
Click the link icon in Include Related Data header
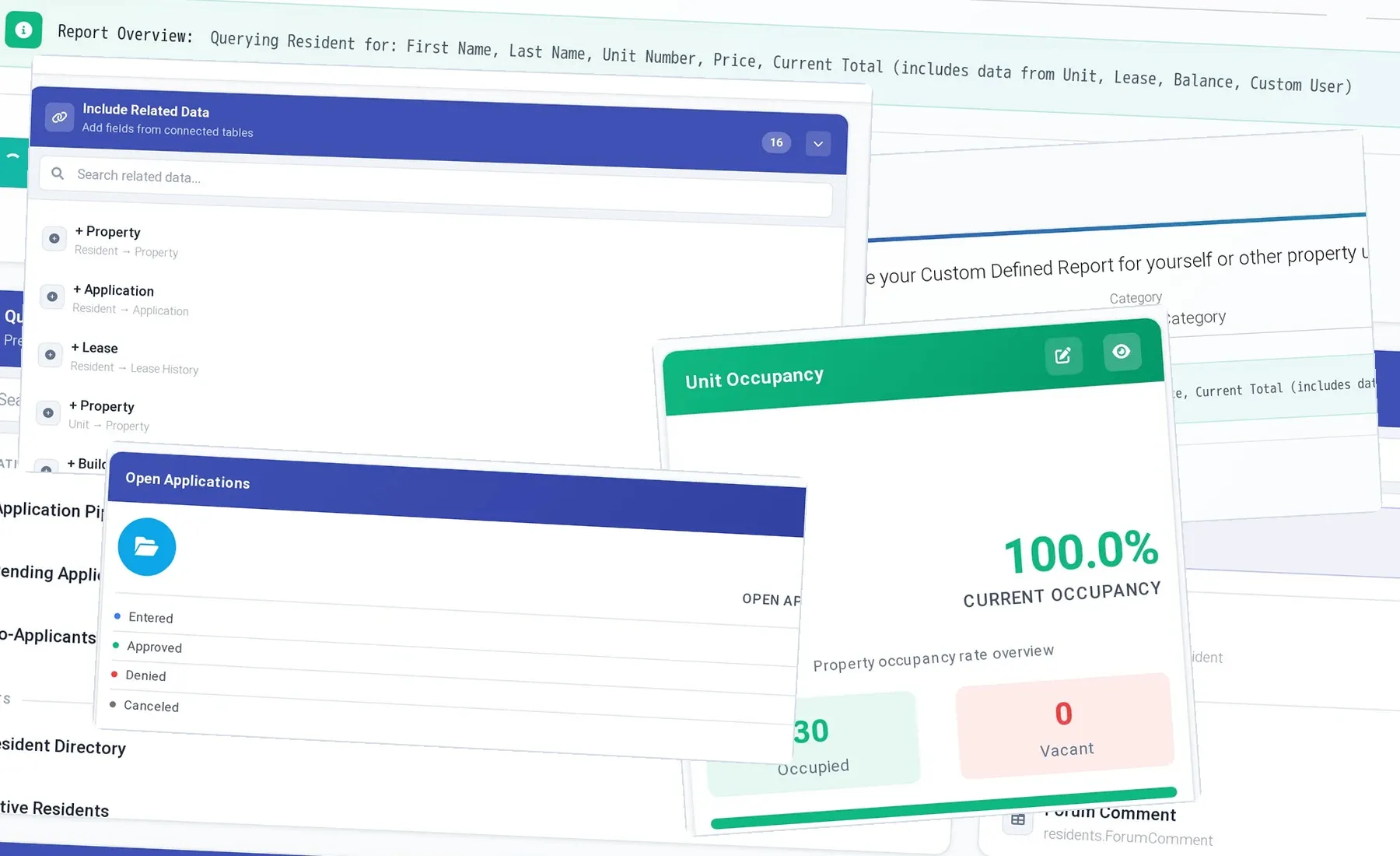pyautogui.click(x=59, y=118)
